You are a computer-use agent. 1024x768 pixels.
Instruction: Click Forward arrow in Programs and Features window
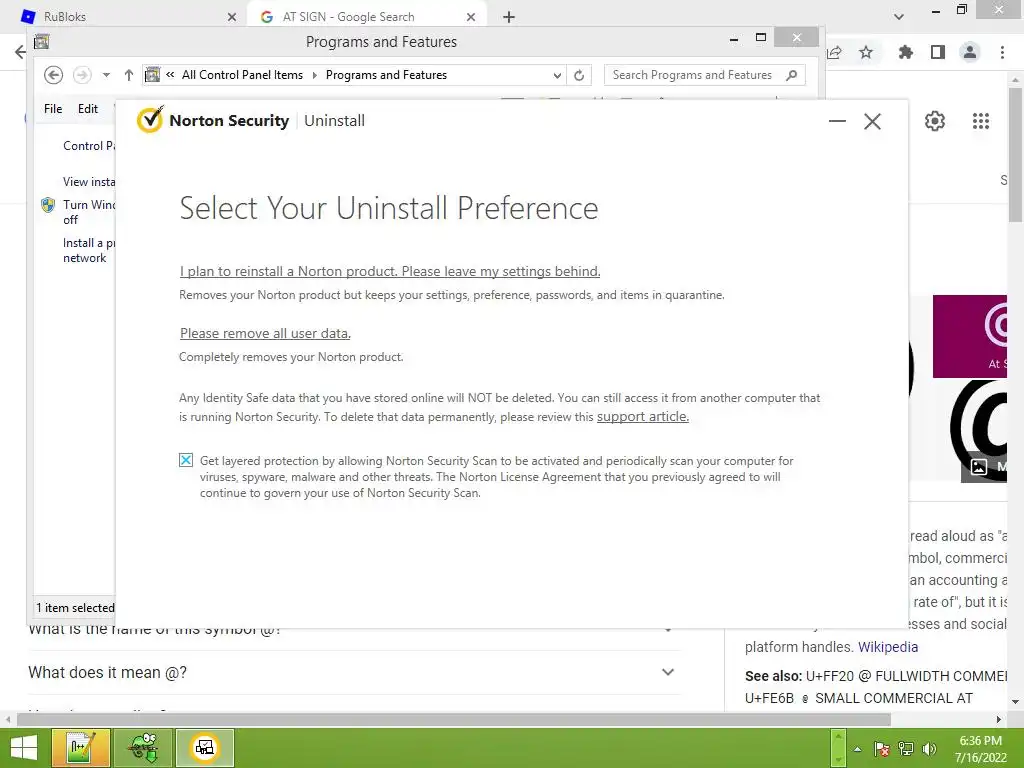pos(82,75)
